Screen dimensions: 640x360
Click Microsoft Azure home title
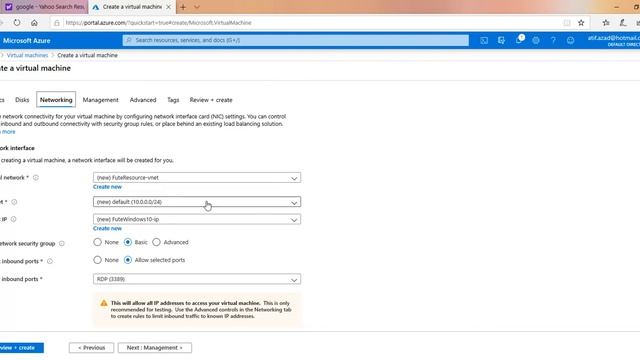tap(27, 41)
